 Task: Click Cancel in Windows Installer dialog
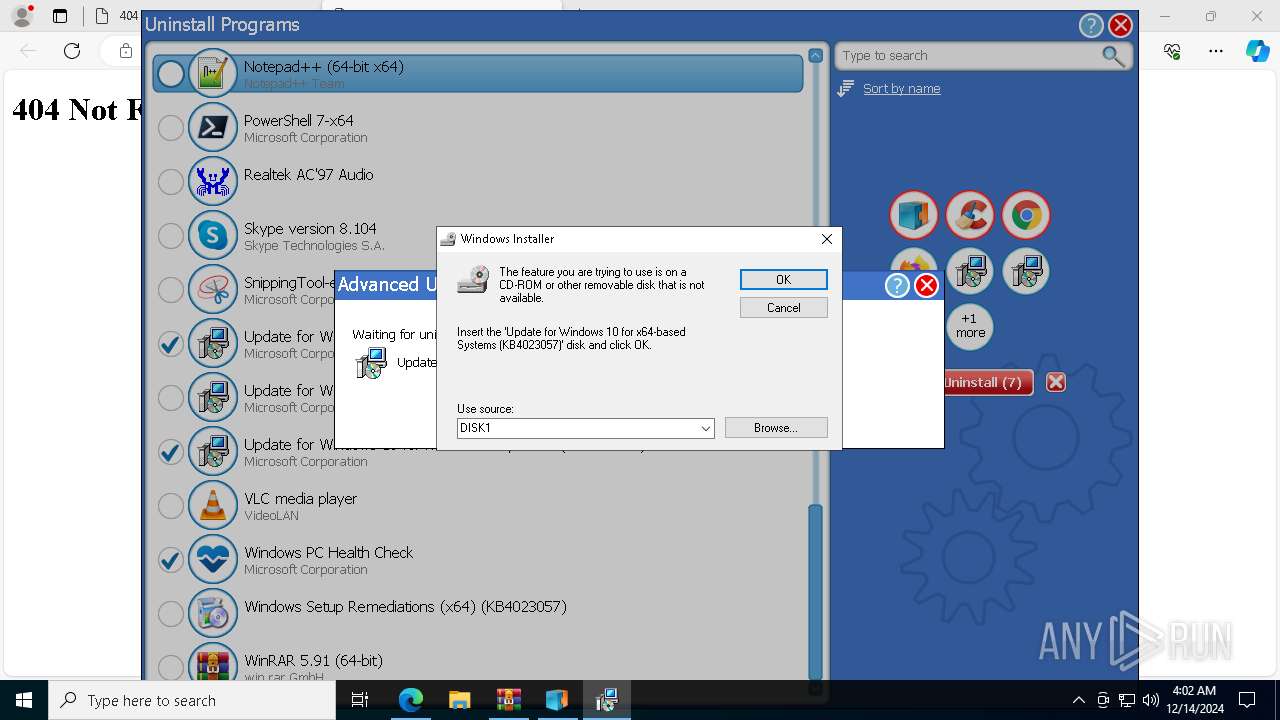pyautogui.click(x=783, y=308)
